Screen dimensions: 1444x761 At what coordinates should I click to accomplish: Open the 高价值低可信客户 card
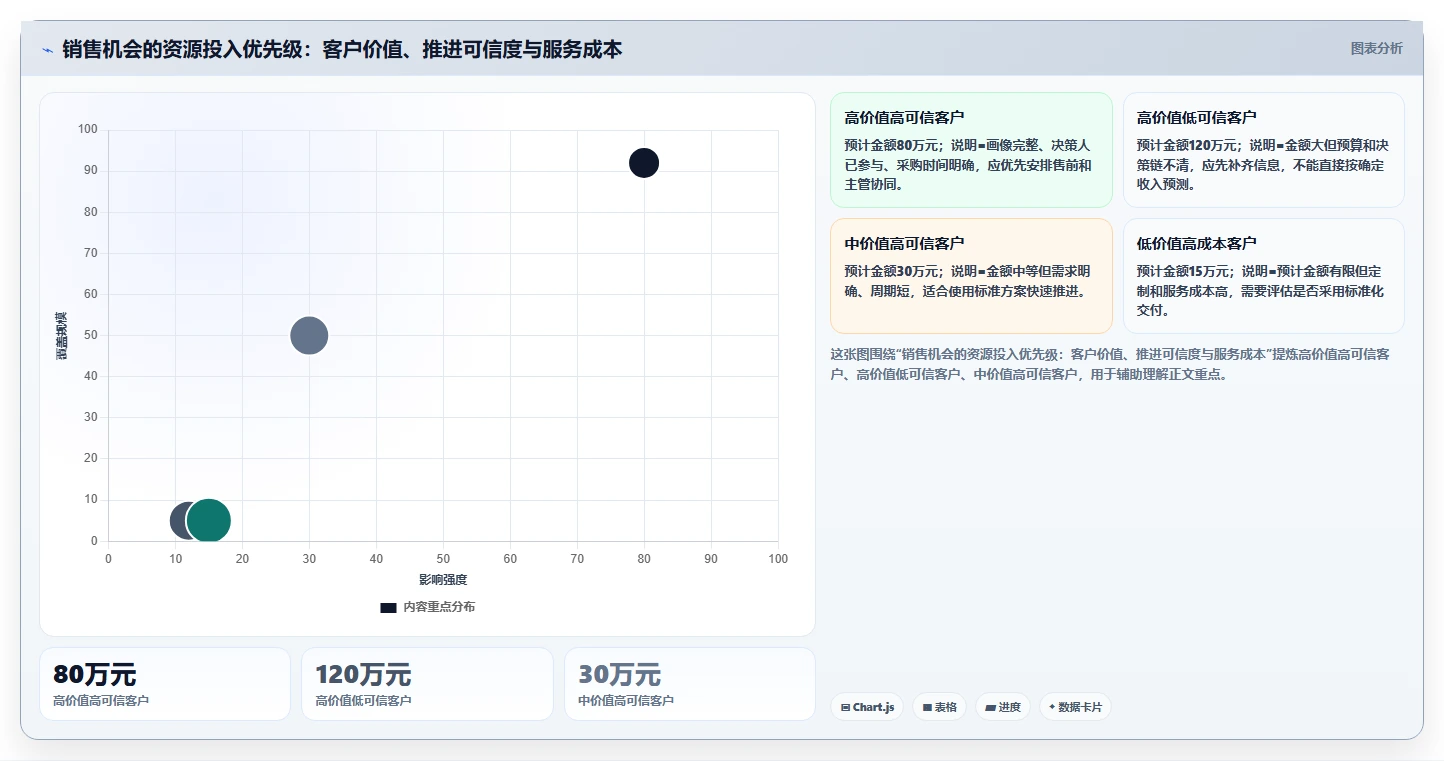(1263, 150)
